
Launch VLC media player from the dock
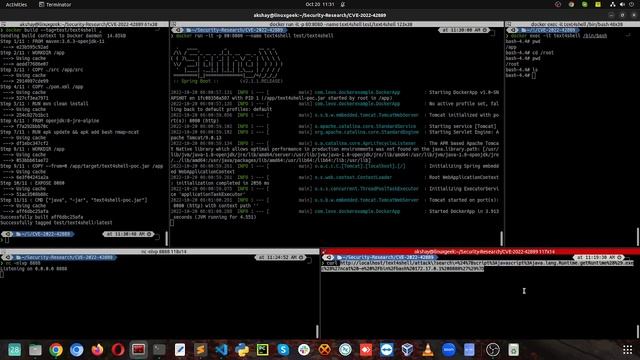(x=428, y=350)
